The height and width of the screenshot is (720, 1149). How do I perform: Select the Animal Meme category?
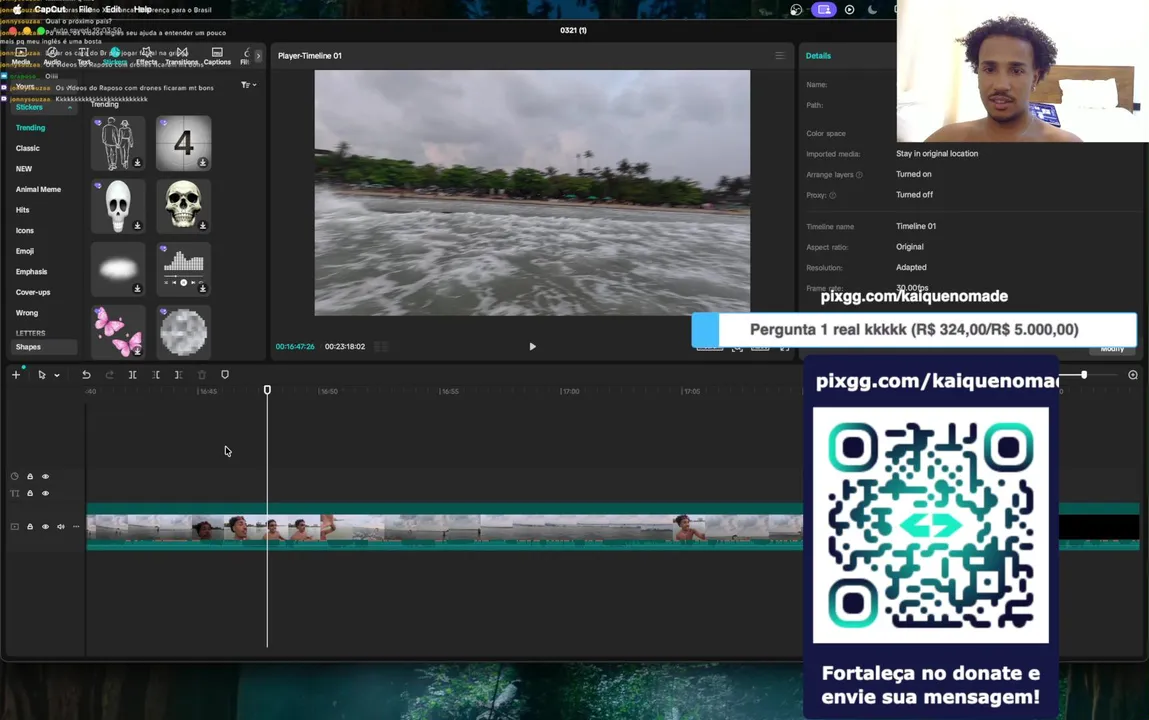coord(38,189)
